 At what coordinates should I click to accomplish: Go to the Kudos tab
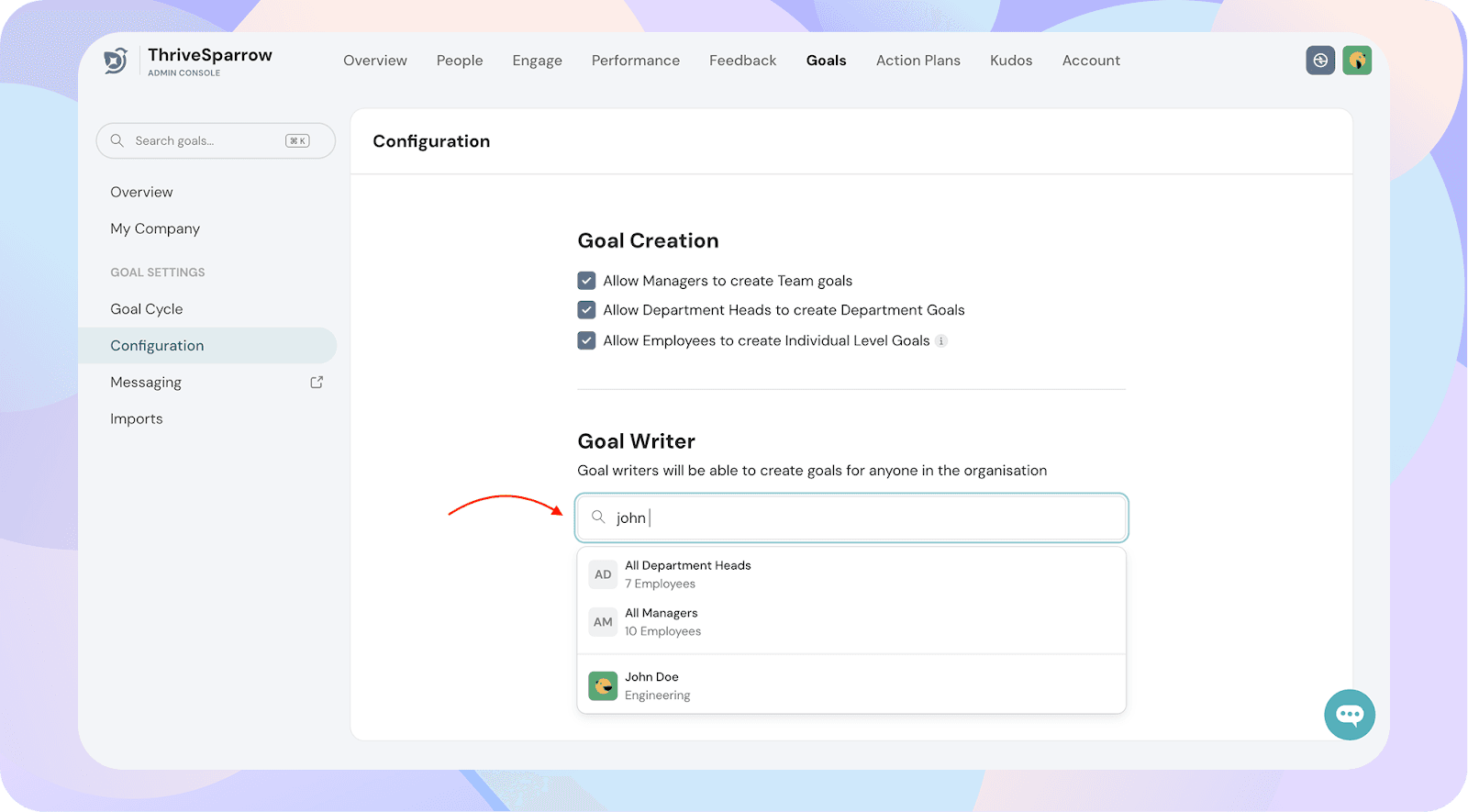[1011, 61]
